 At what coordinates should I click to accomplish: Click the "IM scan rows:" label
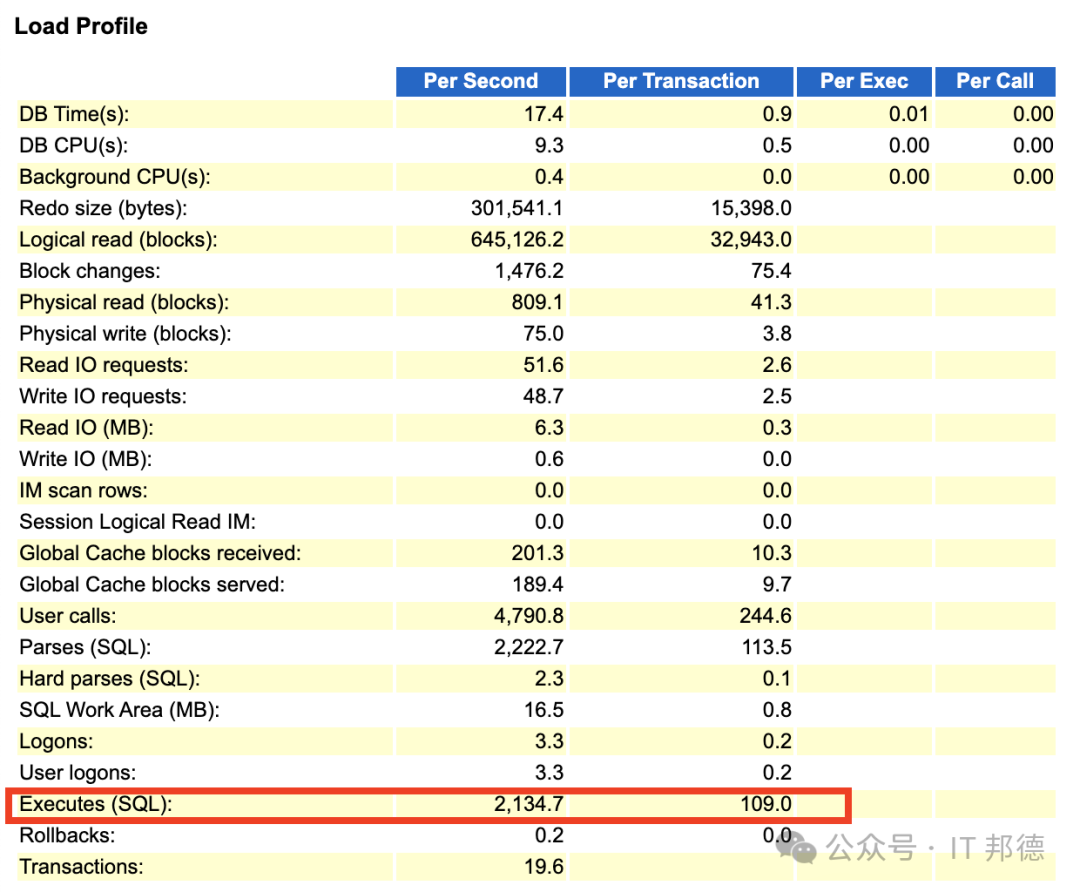(x=83, y=490)
